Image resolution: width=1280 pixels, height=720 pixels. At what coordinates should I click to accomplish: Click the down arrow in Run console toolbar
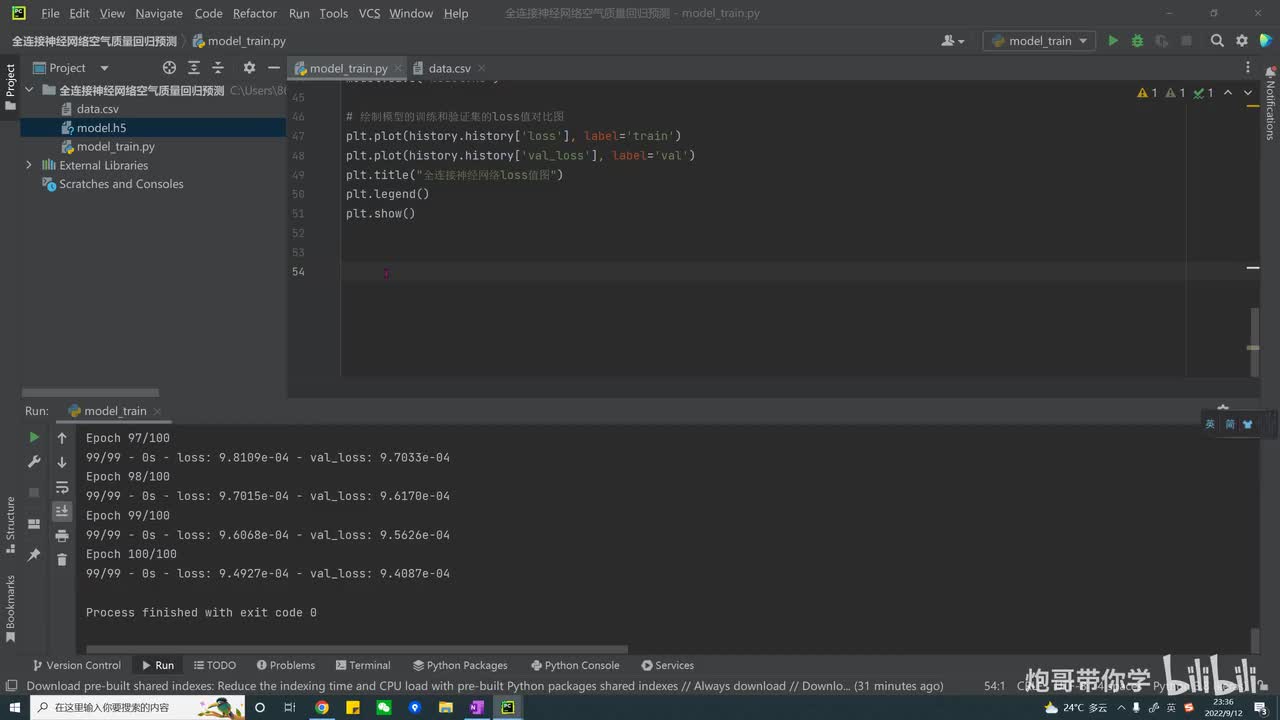[x=62, y=462]
